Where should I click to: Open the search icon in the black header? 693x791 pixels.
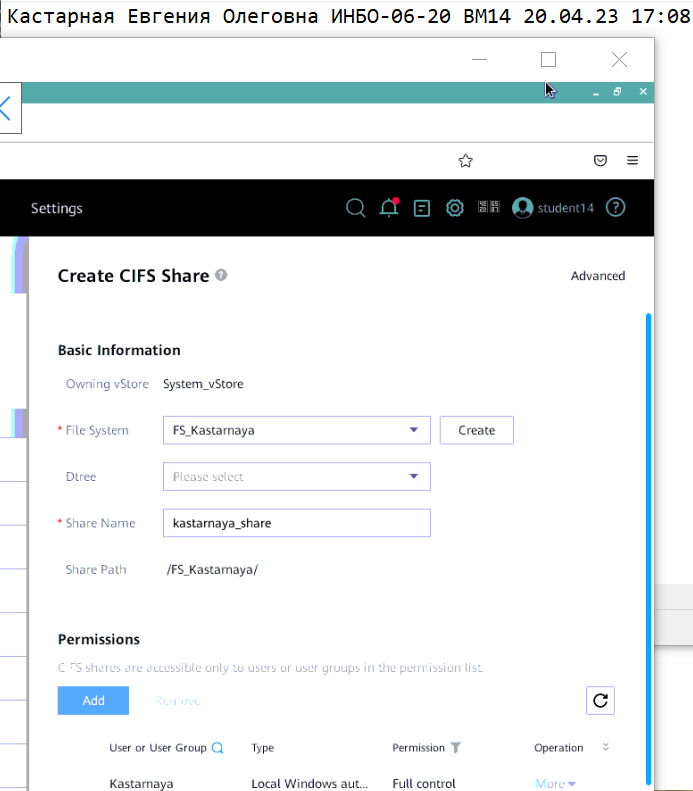tap(356, 208)
